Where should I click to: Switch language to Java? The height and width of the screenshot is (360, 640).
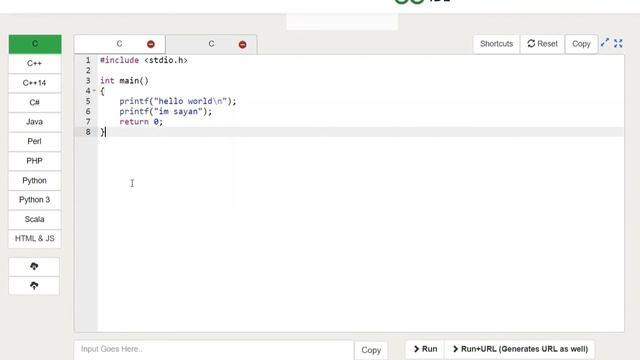point(35,122)
